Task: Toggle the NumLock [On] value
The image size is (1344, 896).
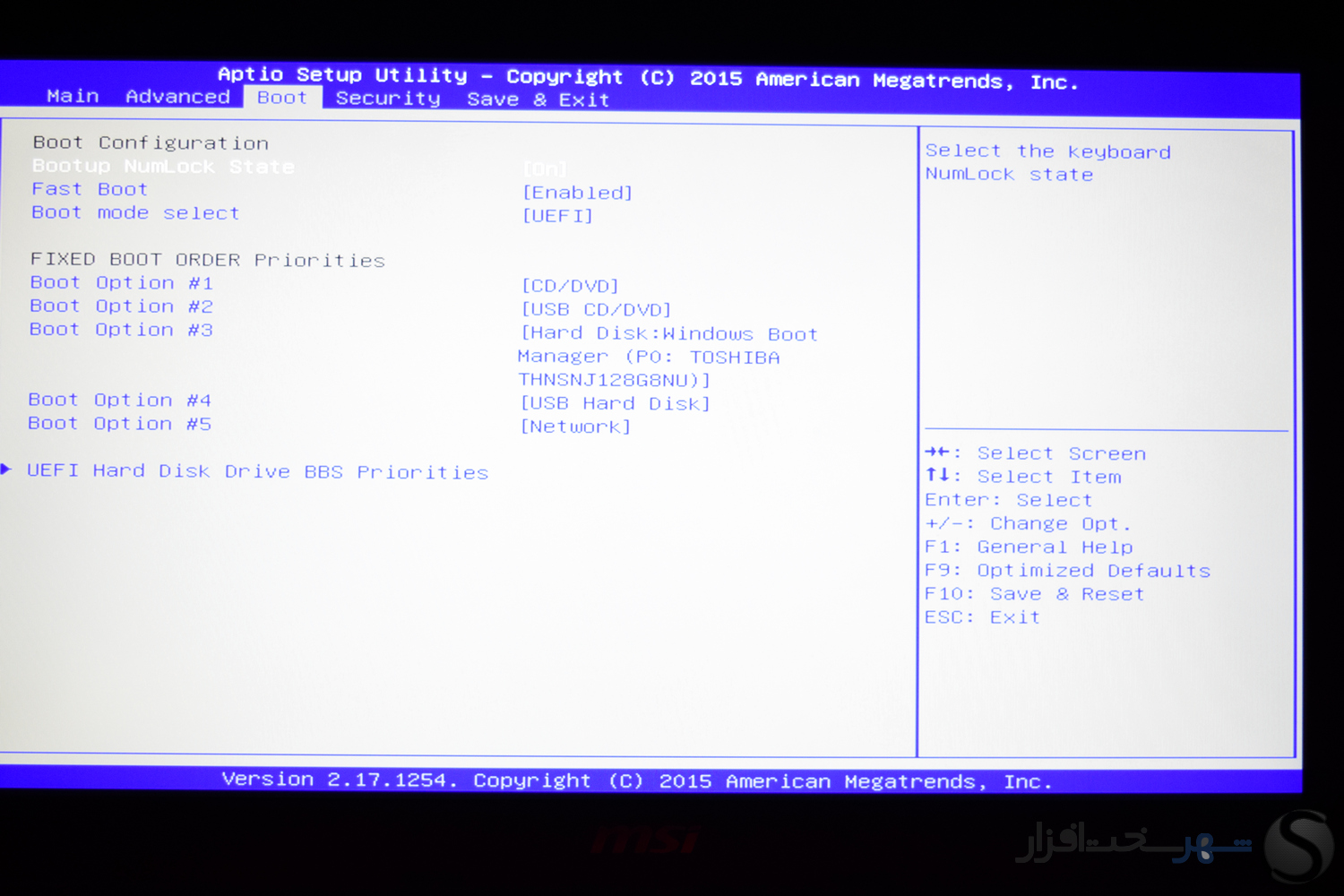Action: (545, 168)
